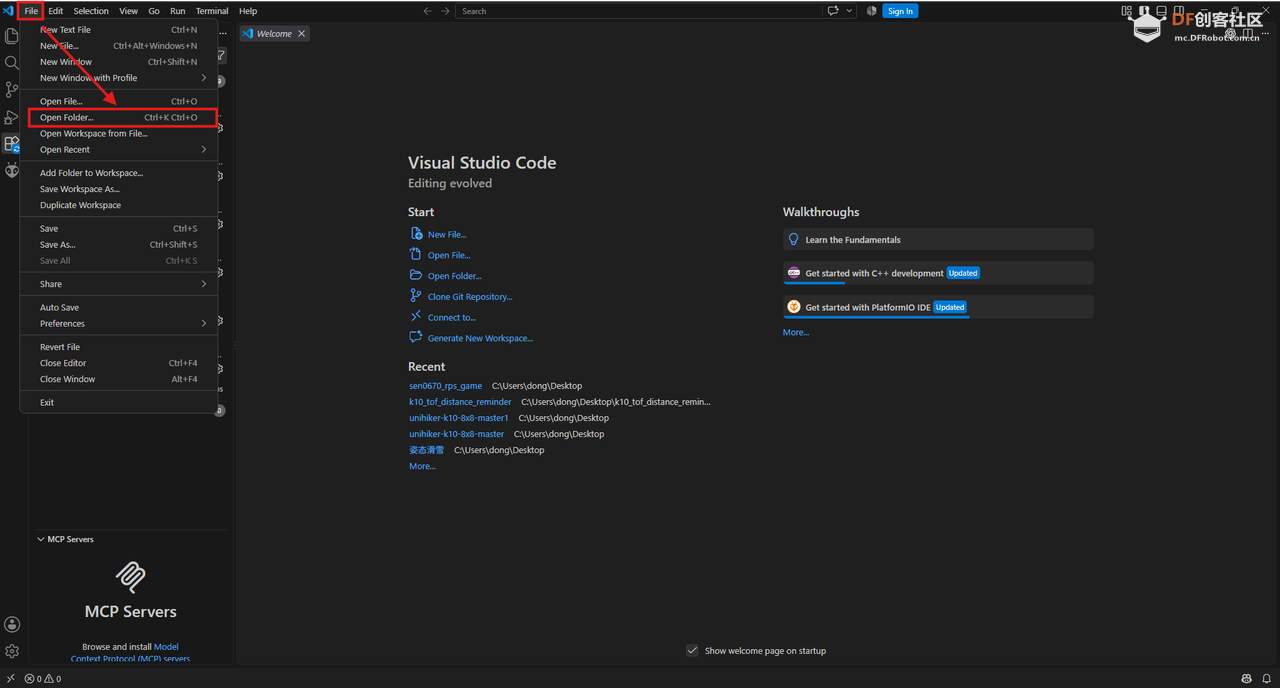This screenshot has height=688, width=1280.
Task: Toggle the Panel layout button
Action: coord(1161,11)
